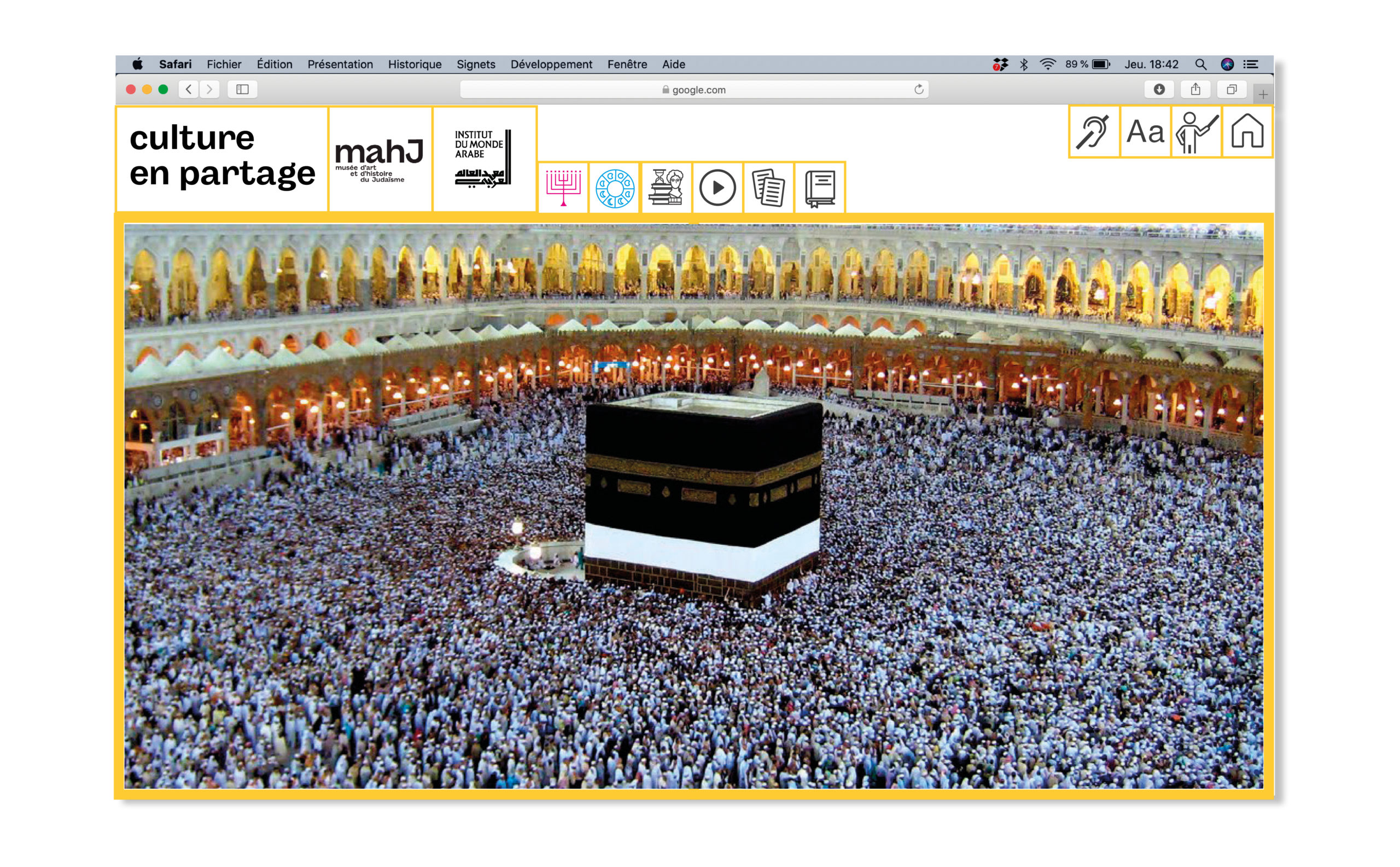
Task: Select the books and bust history icon
Action: [666, 188]
